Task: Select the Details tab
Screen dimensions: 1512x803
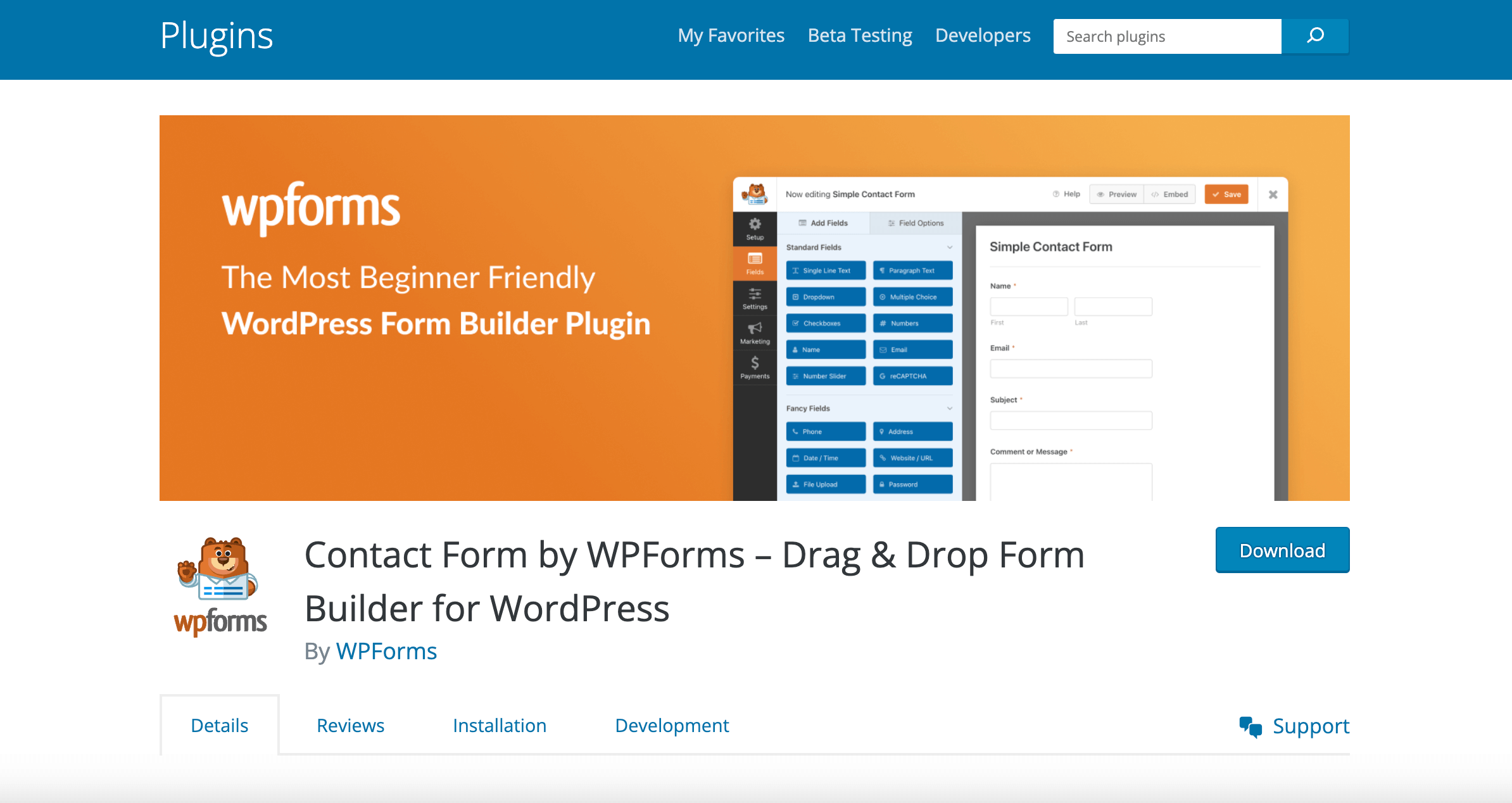Action: tap(219, 724)
